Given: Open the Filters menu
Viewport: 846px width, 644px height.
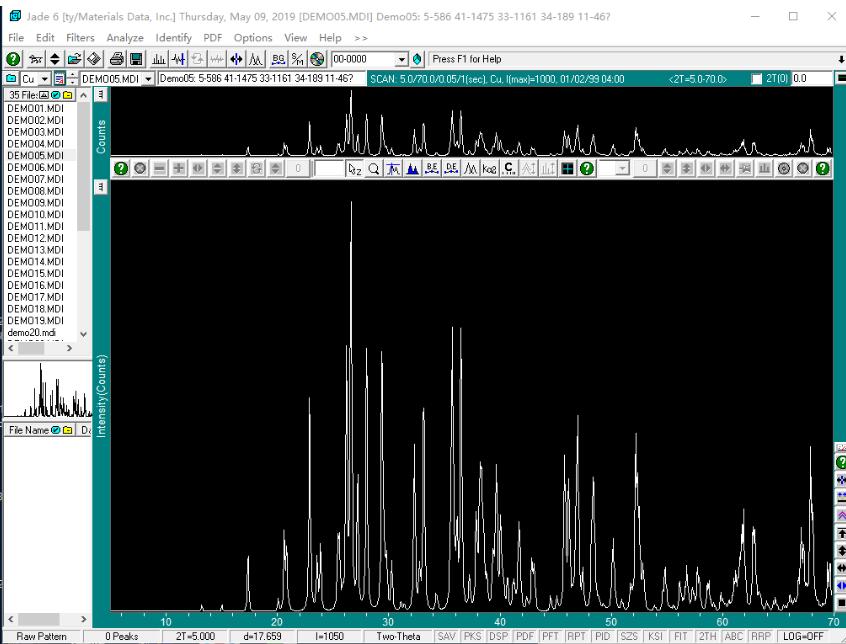Looking at the screenshot, I should coord(80,37).
